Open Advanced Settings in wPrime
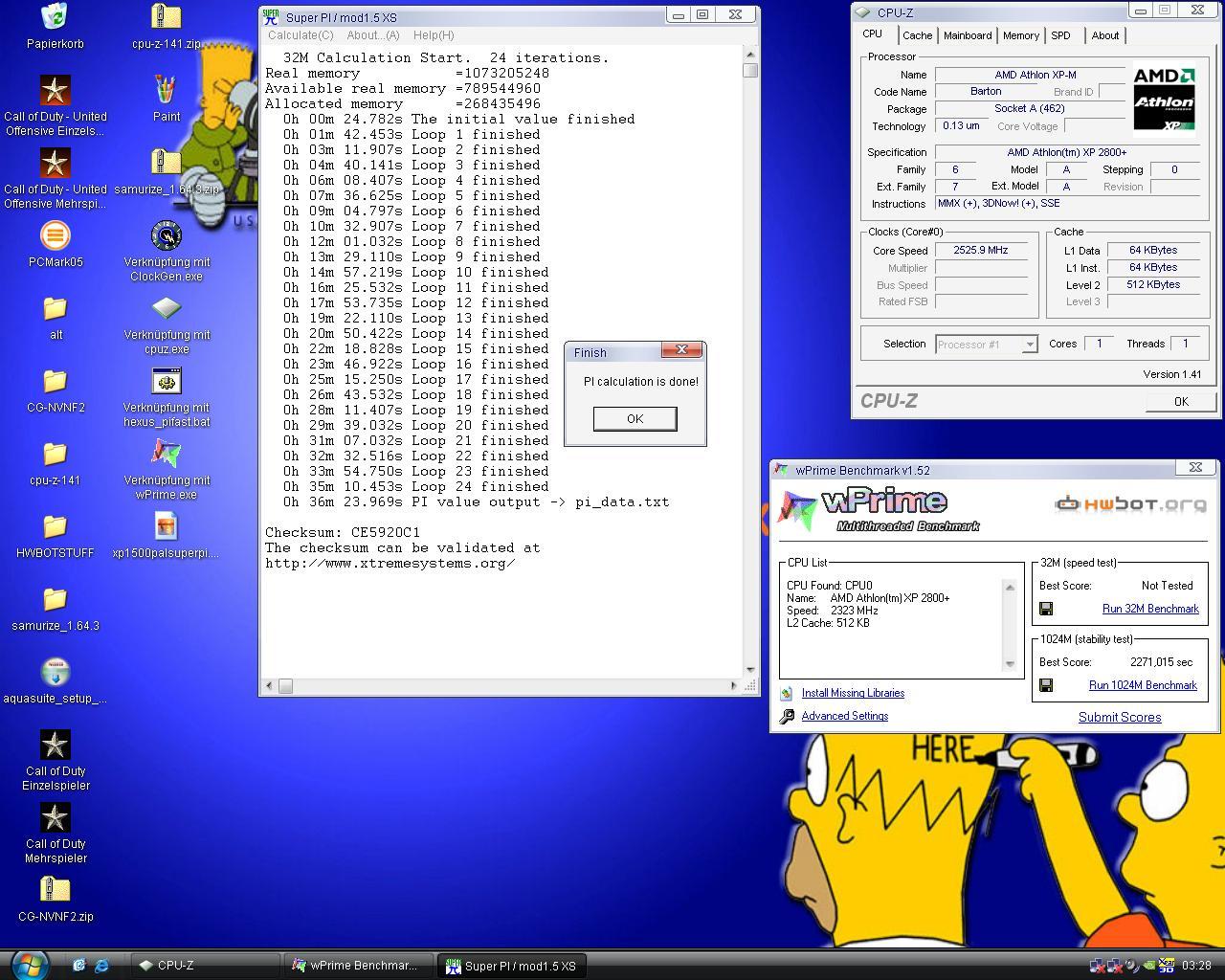Viewport: 1225px width, 980px height. click(x=845, y=716)
